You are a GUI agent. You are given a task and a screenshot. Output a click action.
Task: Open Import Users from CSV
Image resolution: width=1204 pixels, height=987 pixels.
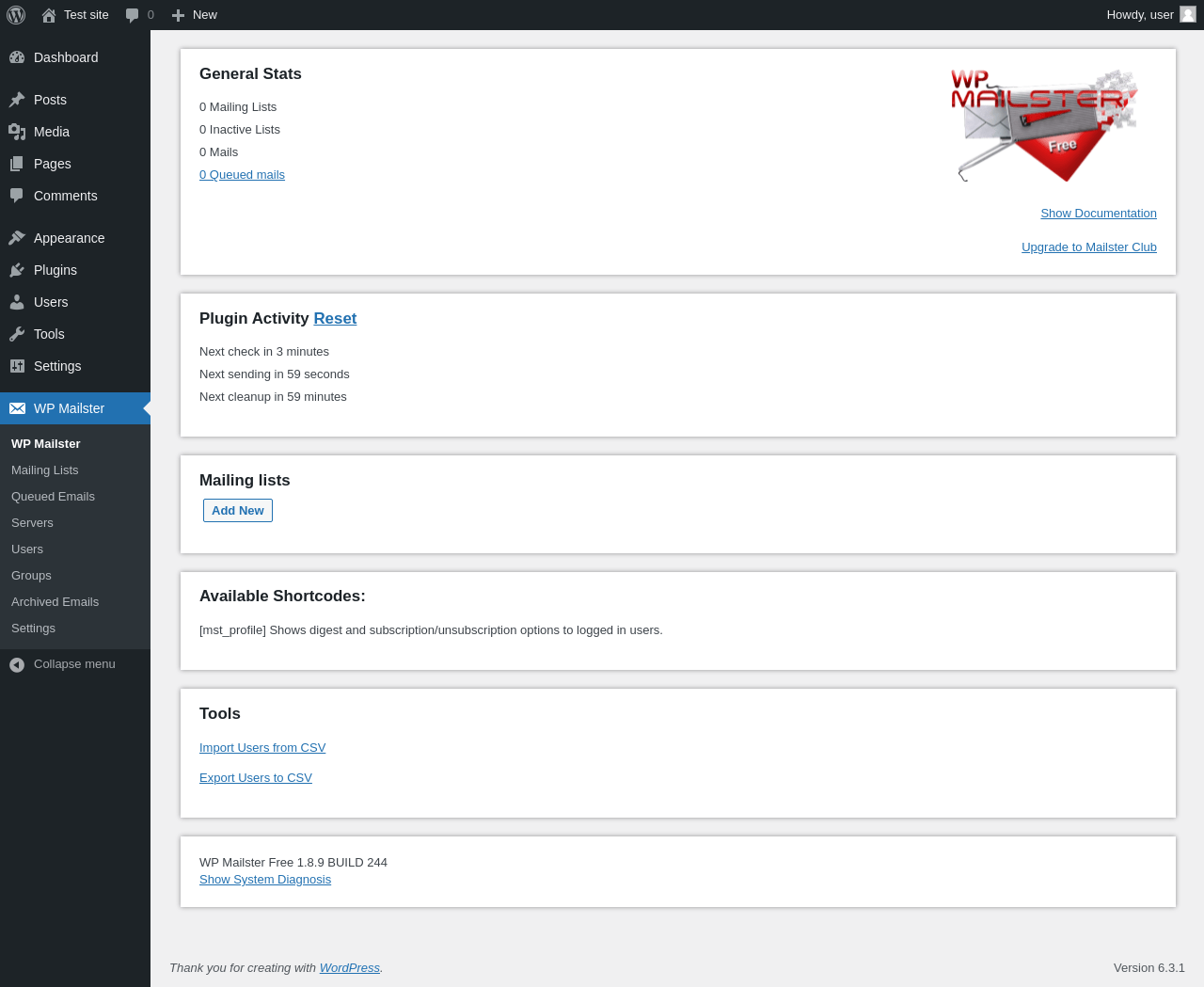(262, 748)
